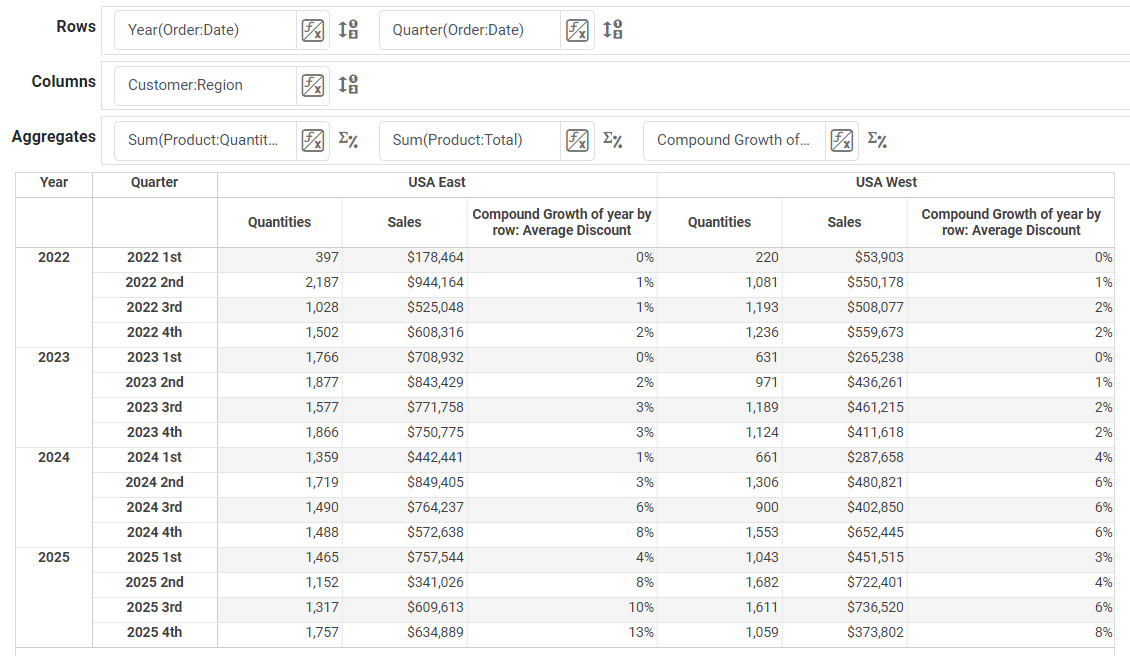Click sort icon beside Customer:Region
This screenshot has height=656, width=1130.
pyautogui.click(x=348, y=85)
